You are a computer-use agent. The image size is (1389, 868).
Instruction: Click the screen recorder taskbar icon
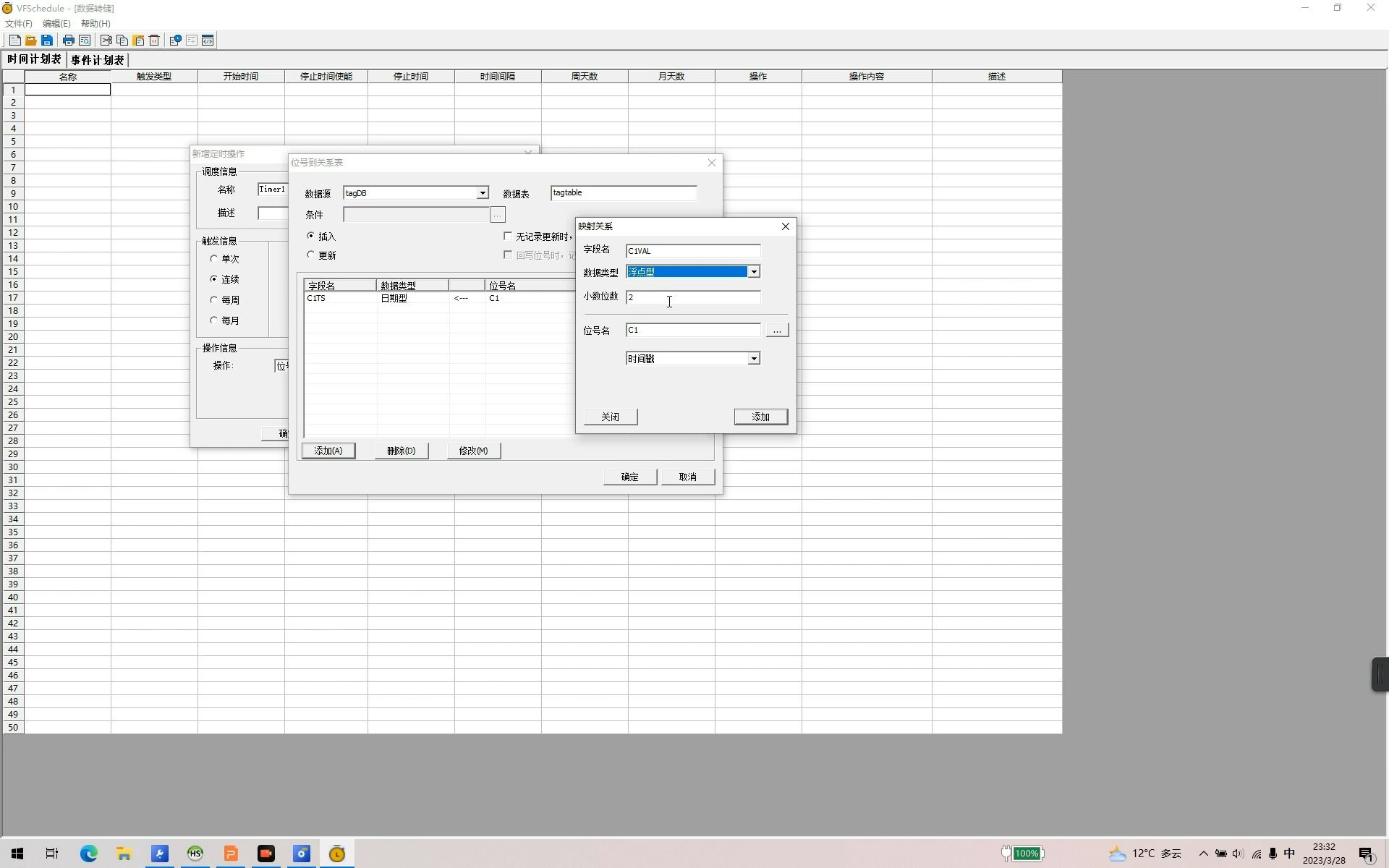point(266,854)
